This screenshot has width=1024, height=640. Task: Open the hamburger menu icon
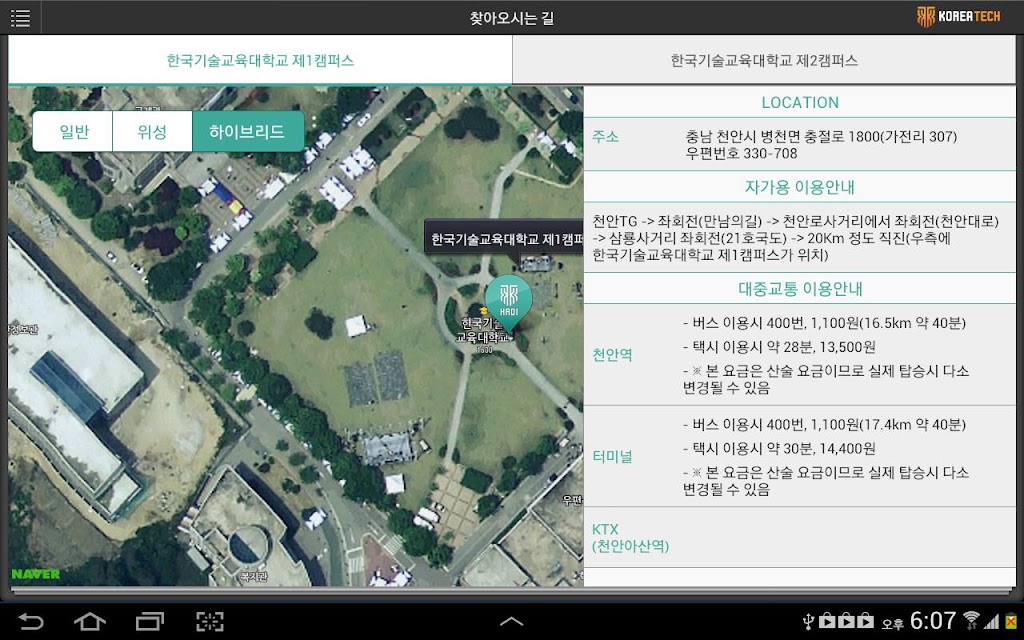pos(20,18)
